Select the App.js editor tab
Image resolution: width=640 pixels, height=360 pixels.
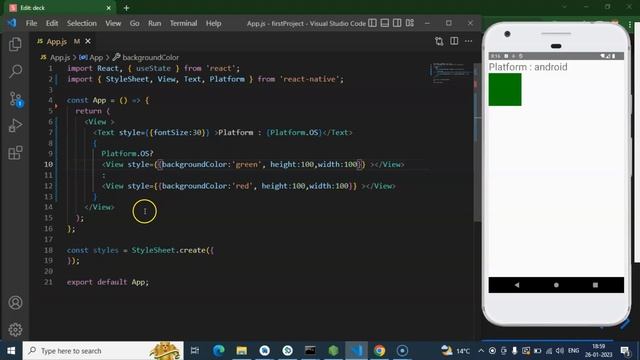[x=64, y=41]
